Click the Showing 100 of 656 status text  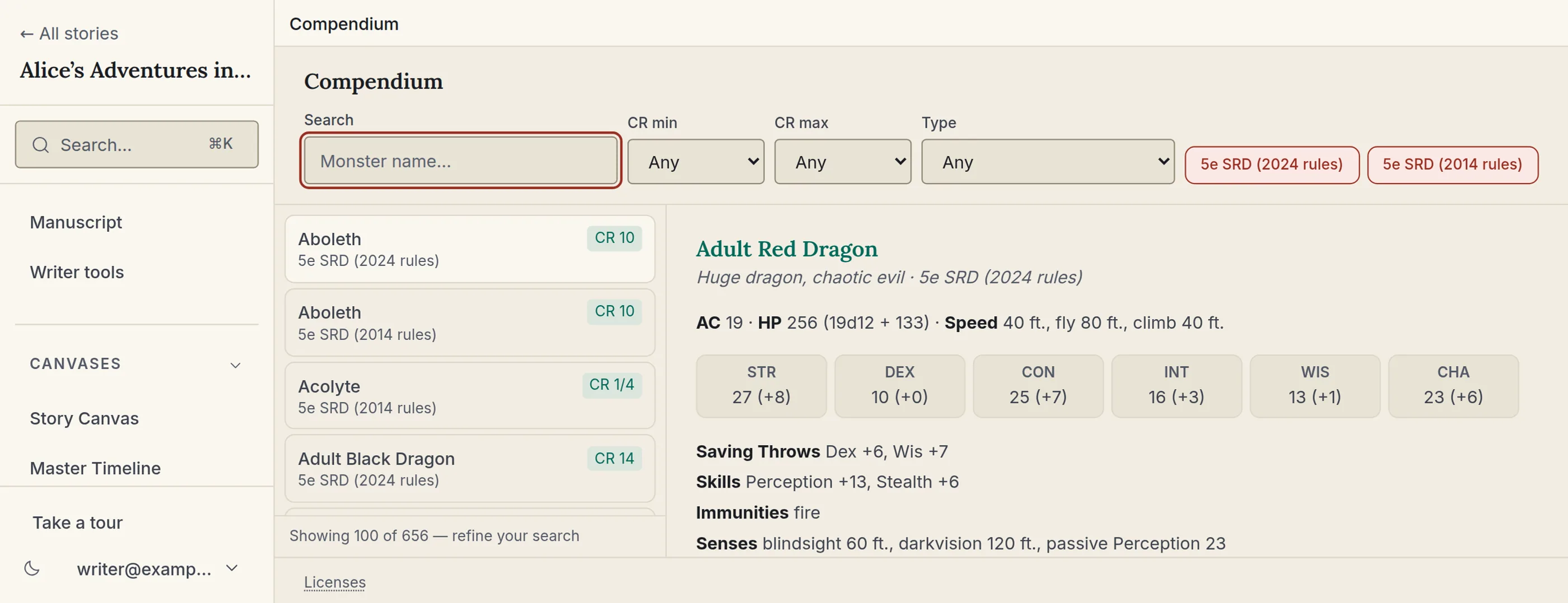[434, 536]
